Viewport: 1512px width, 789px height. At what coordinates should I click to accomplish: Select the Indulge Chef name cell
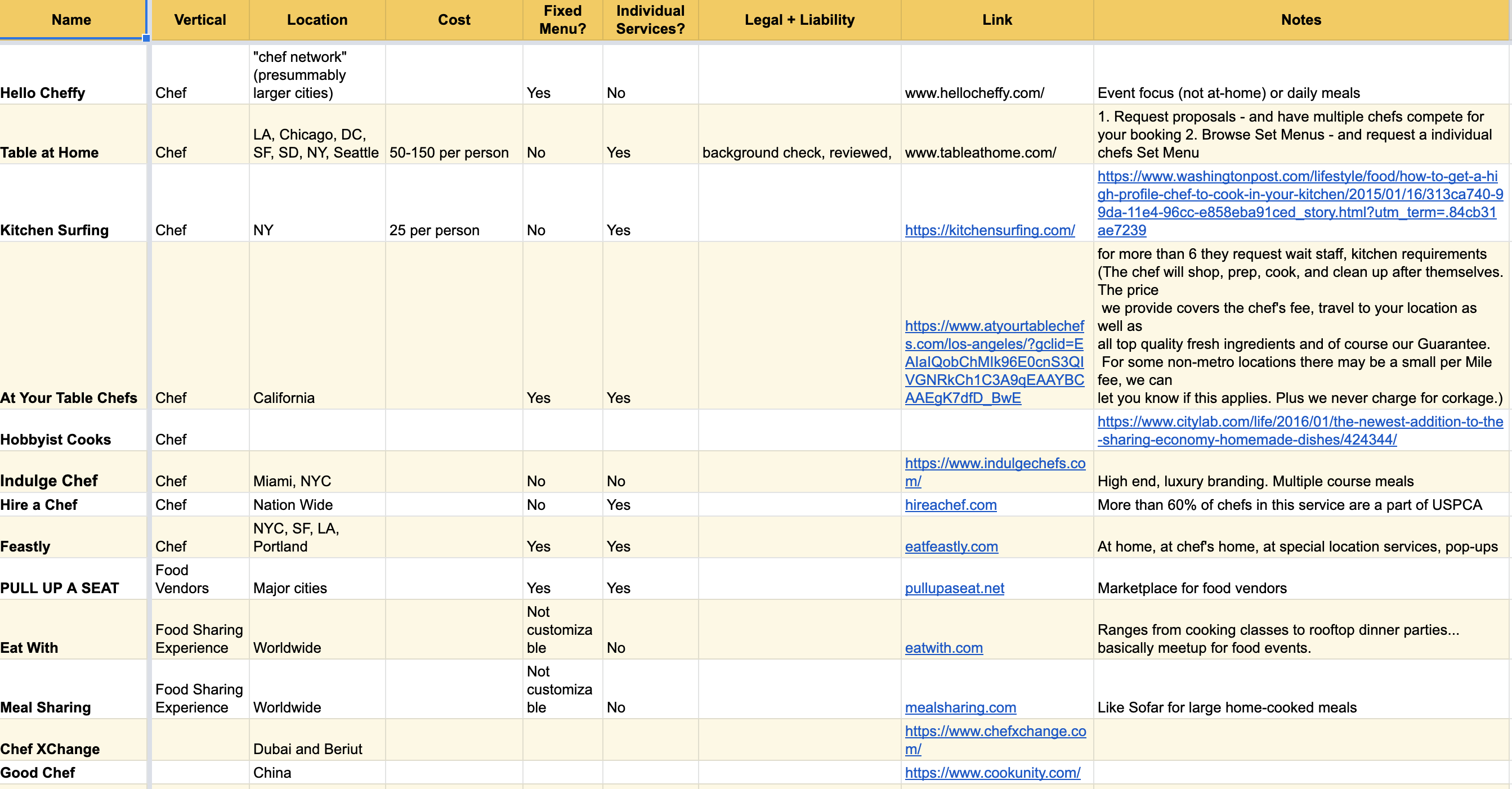tap(73, 472)
